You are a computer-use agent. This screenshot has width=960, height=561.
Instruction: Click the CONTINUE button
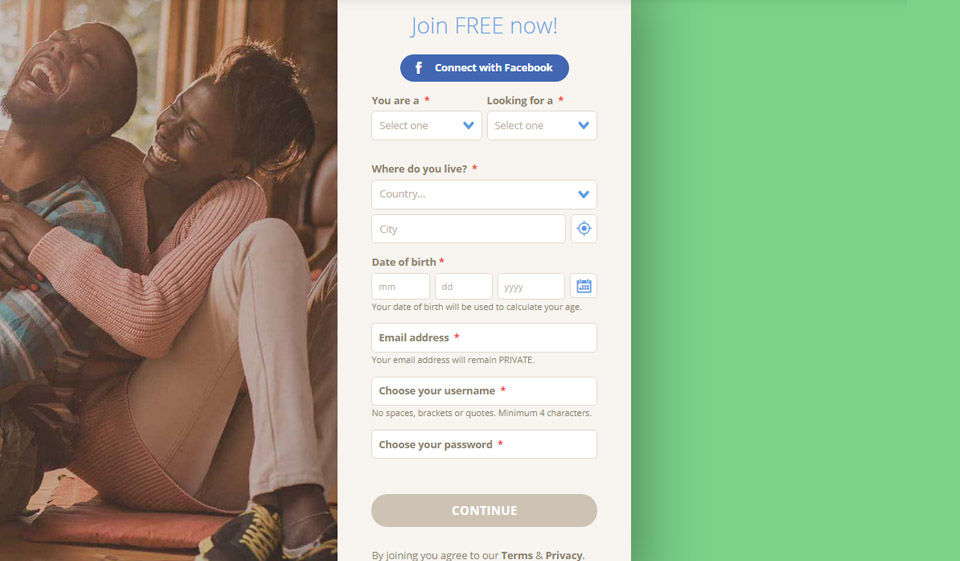click(484, 510)
